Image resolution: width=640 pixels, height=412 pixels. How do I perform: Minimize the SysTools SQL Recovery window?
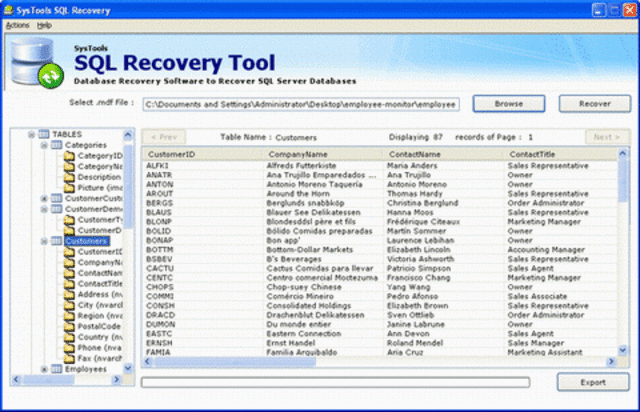click(599, 10)
